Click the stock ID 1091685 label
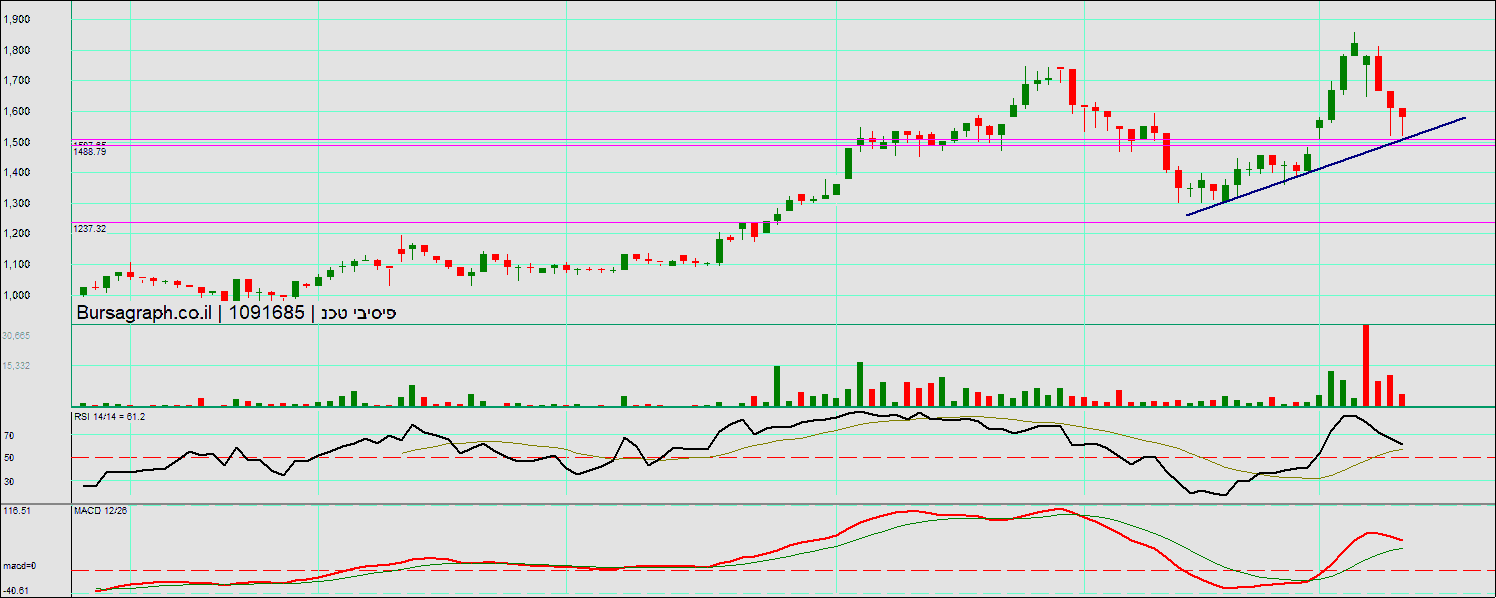This screenshot has height=598, width=1496. click(266, 313)
